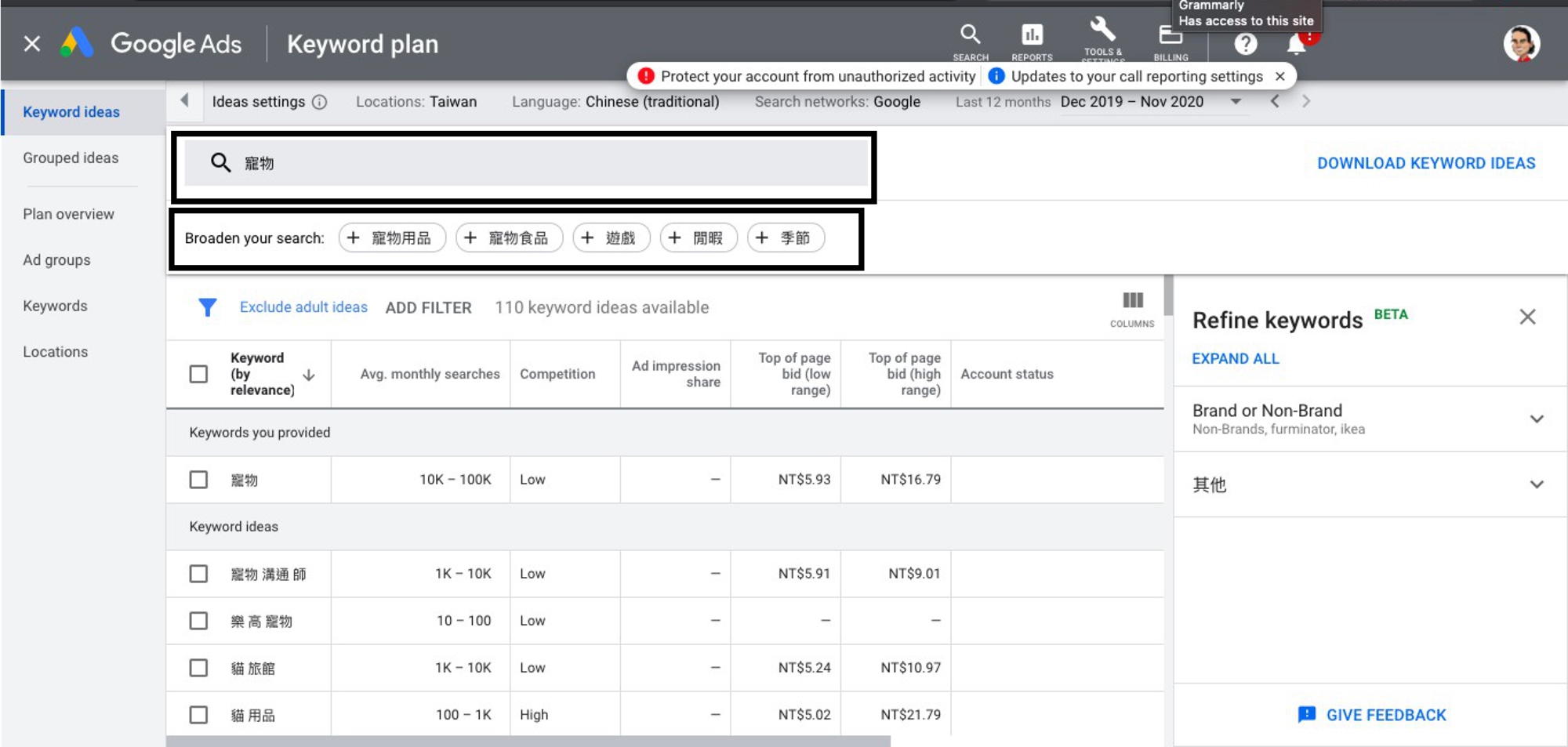This screenshot has width=1568, height=747.
Task: Toggle the select-all checkbox in table header
Action: pyautogui.click(x=199, y=374)
